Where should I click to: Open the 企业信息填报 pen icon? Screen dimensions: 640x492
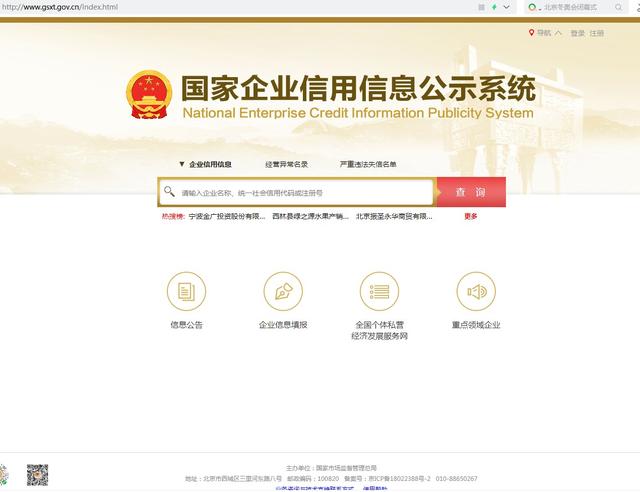tap(283, 292)
